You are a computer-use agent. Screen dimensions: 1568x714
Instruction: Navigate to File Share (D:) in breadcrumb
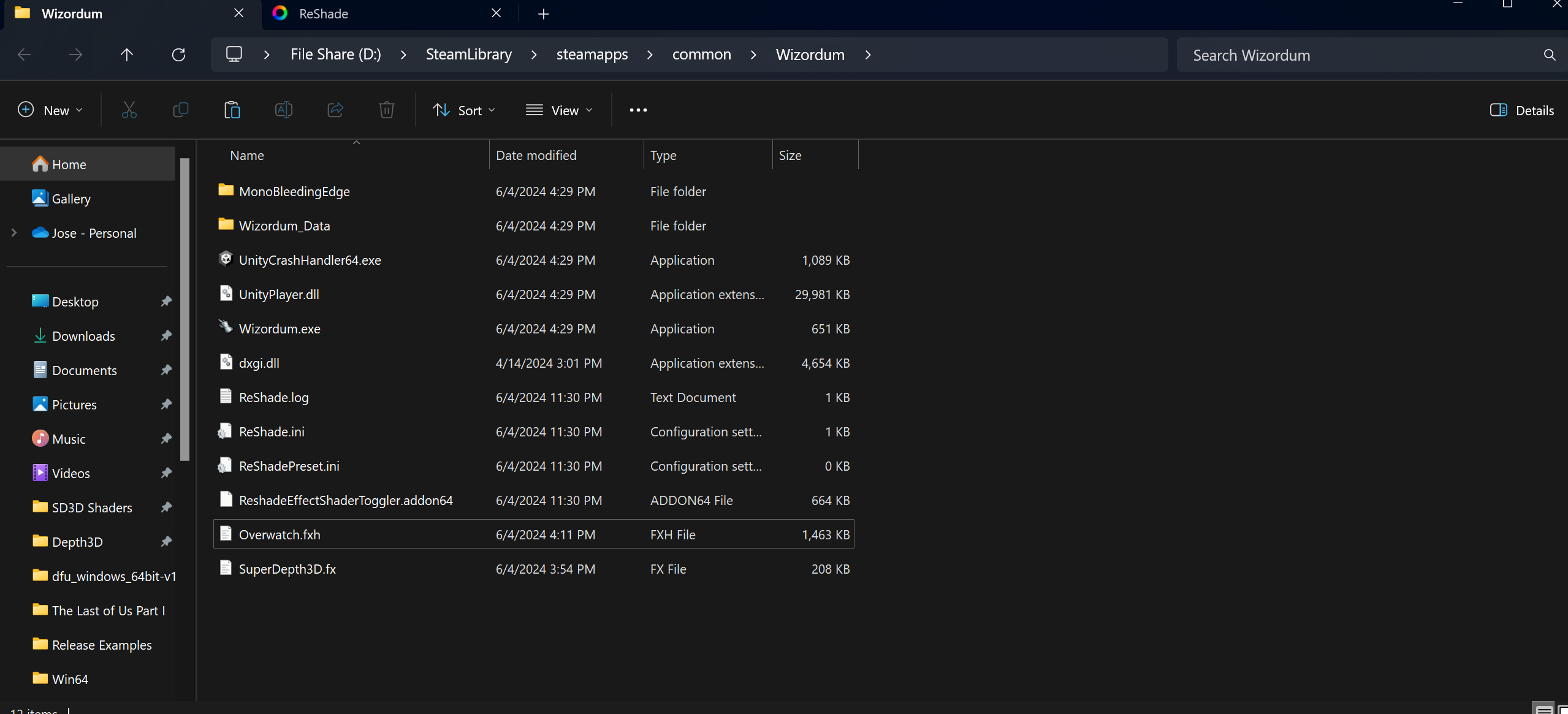click(x=336, y=55)
